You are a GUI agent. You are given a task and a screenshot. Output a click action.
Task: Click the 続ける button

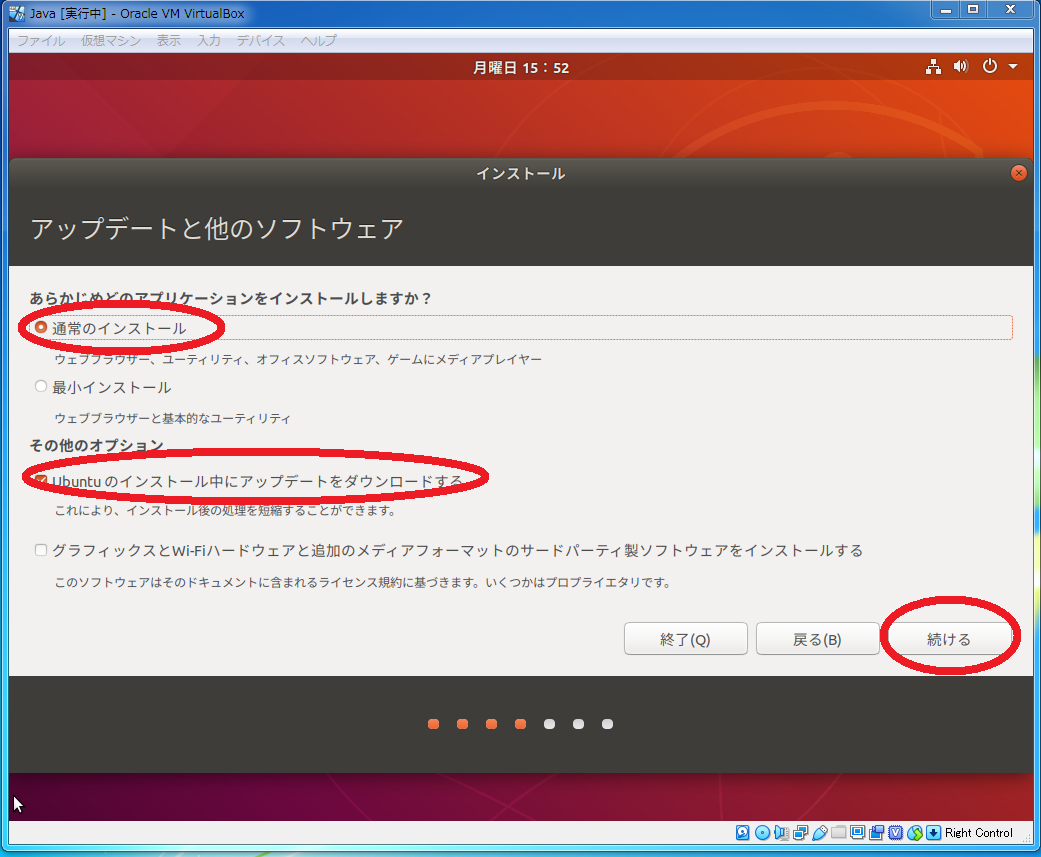949,639
